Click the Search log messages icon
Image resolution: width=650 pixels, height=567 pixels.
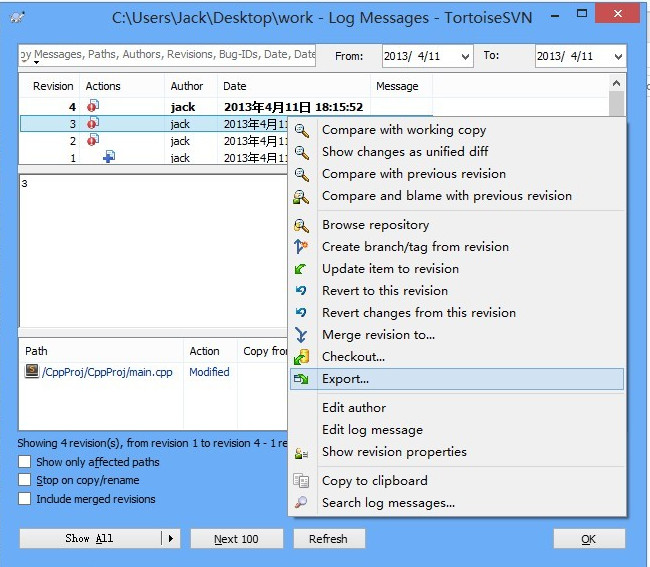(x=301, y=502)
